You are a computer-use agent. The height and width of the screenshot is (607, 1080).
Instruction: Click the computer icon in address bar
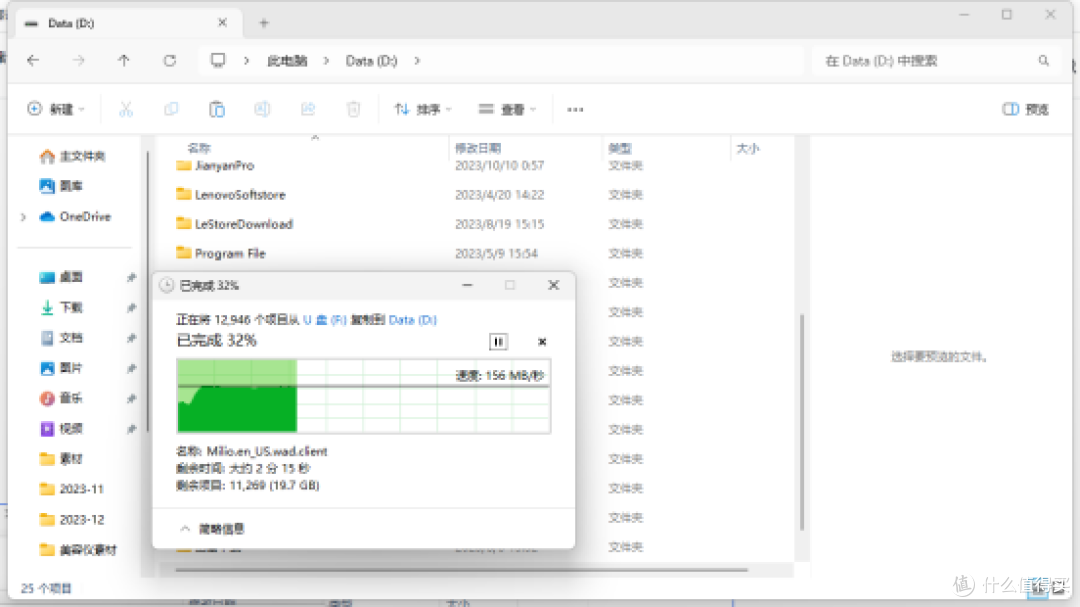tap(218, 61)
